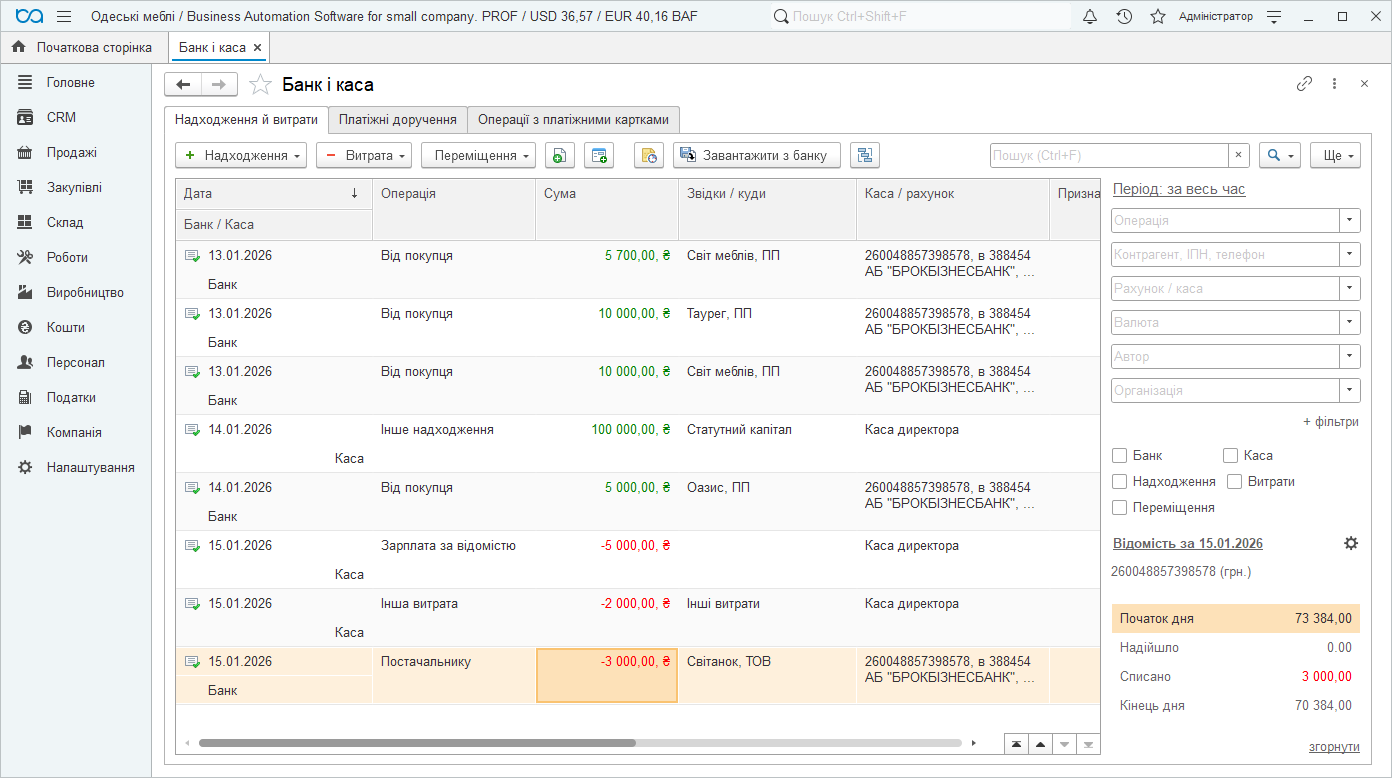Viewport: 1392px width, 778px height.
Task: Open the Витрата dropdown button
Action: click(363, 155)
